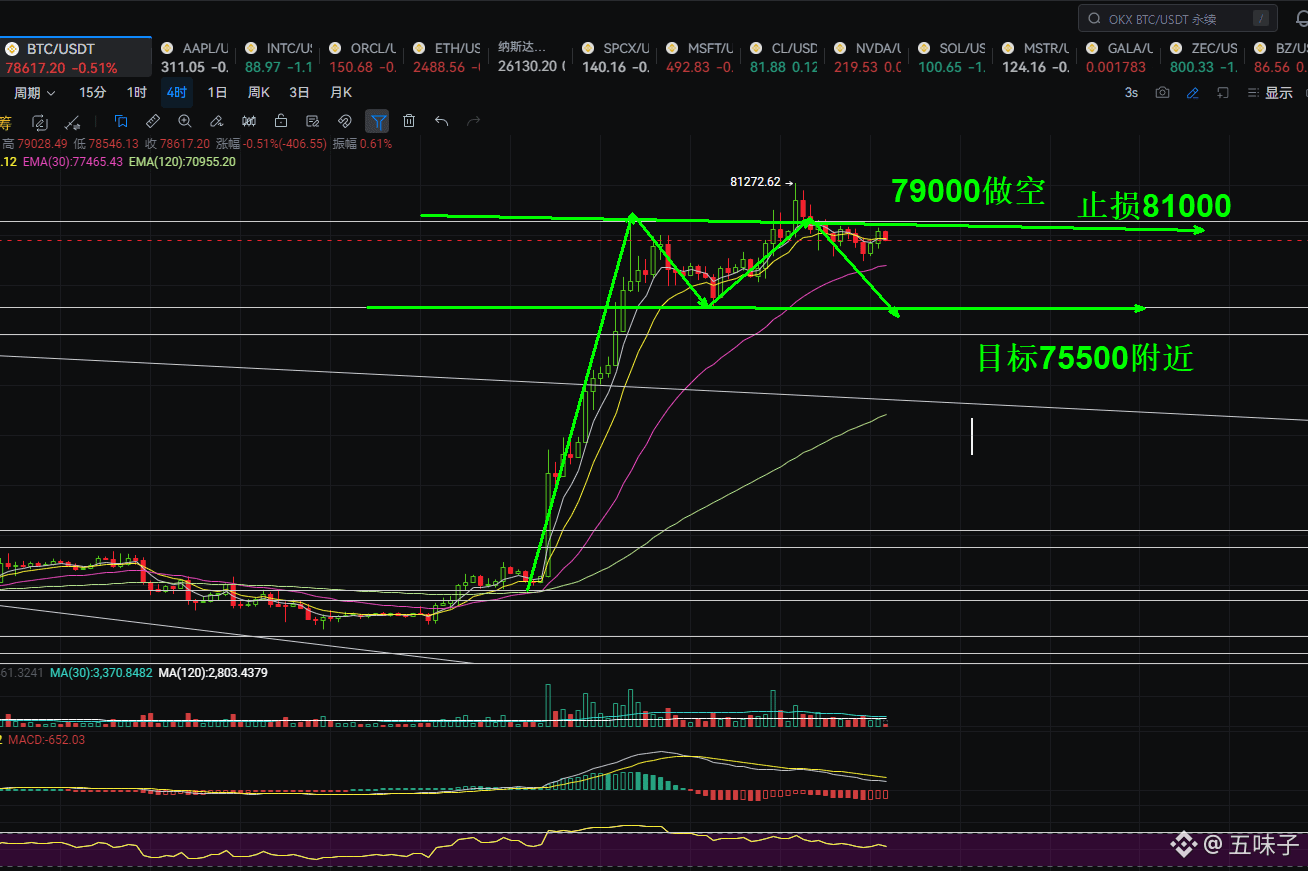
Task: Click the 3s refresh interval button
Action: 1131,92
